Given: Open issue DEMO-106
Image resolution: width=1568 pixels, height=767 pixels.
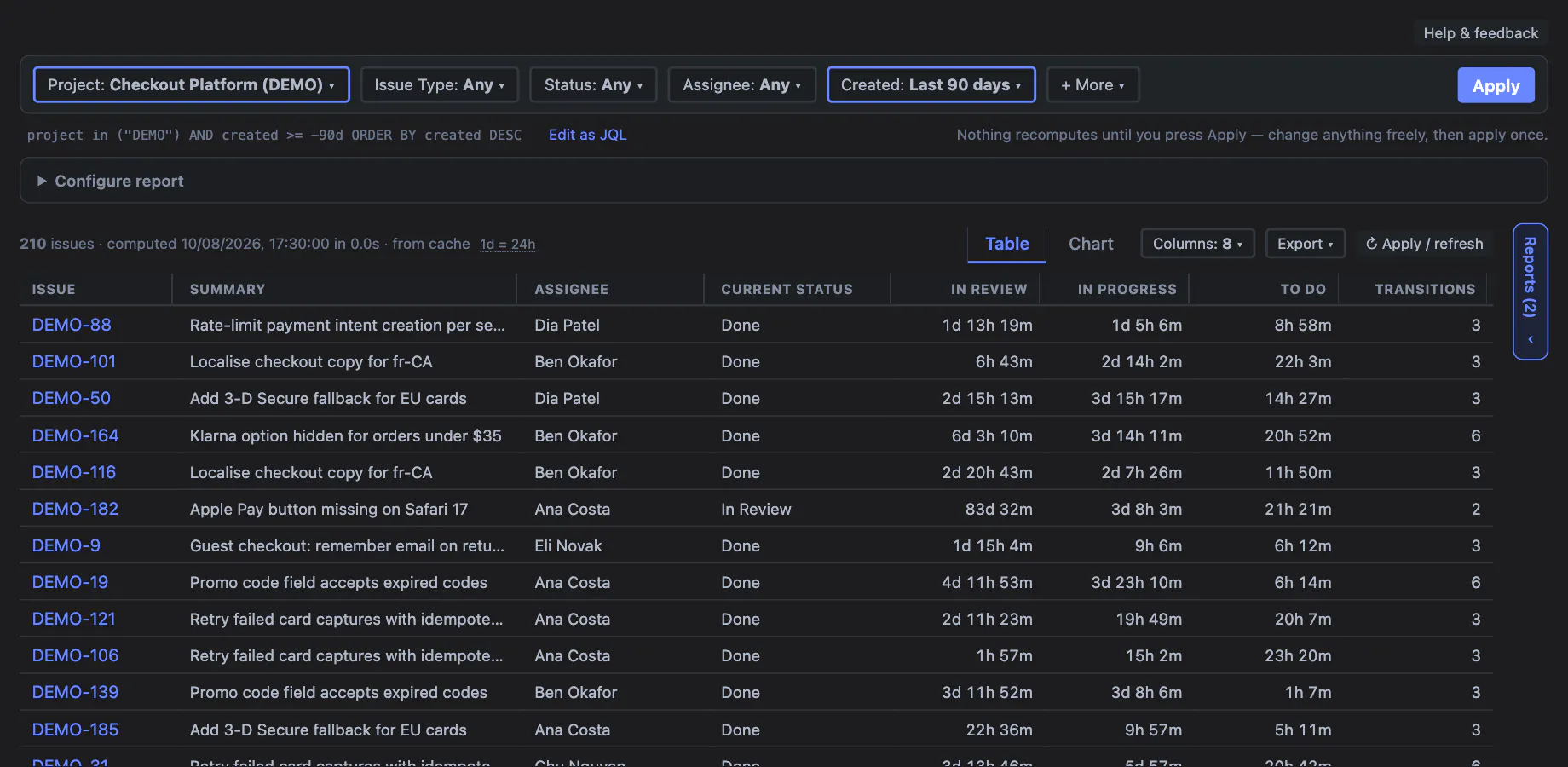Looking at the screenshot, I should [x=75, y=655].
